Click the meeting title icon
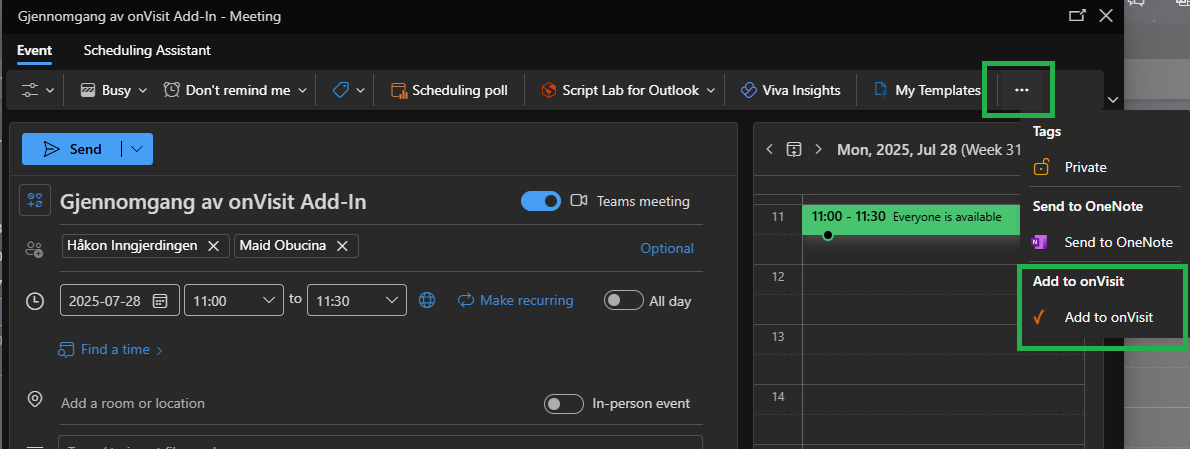The image size is (1190, 449). [x=35, y=200]
